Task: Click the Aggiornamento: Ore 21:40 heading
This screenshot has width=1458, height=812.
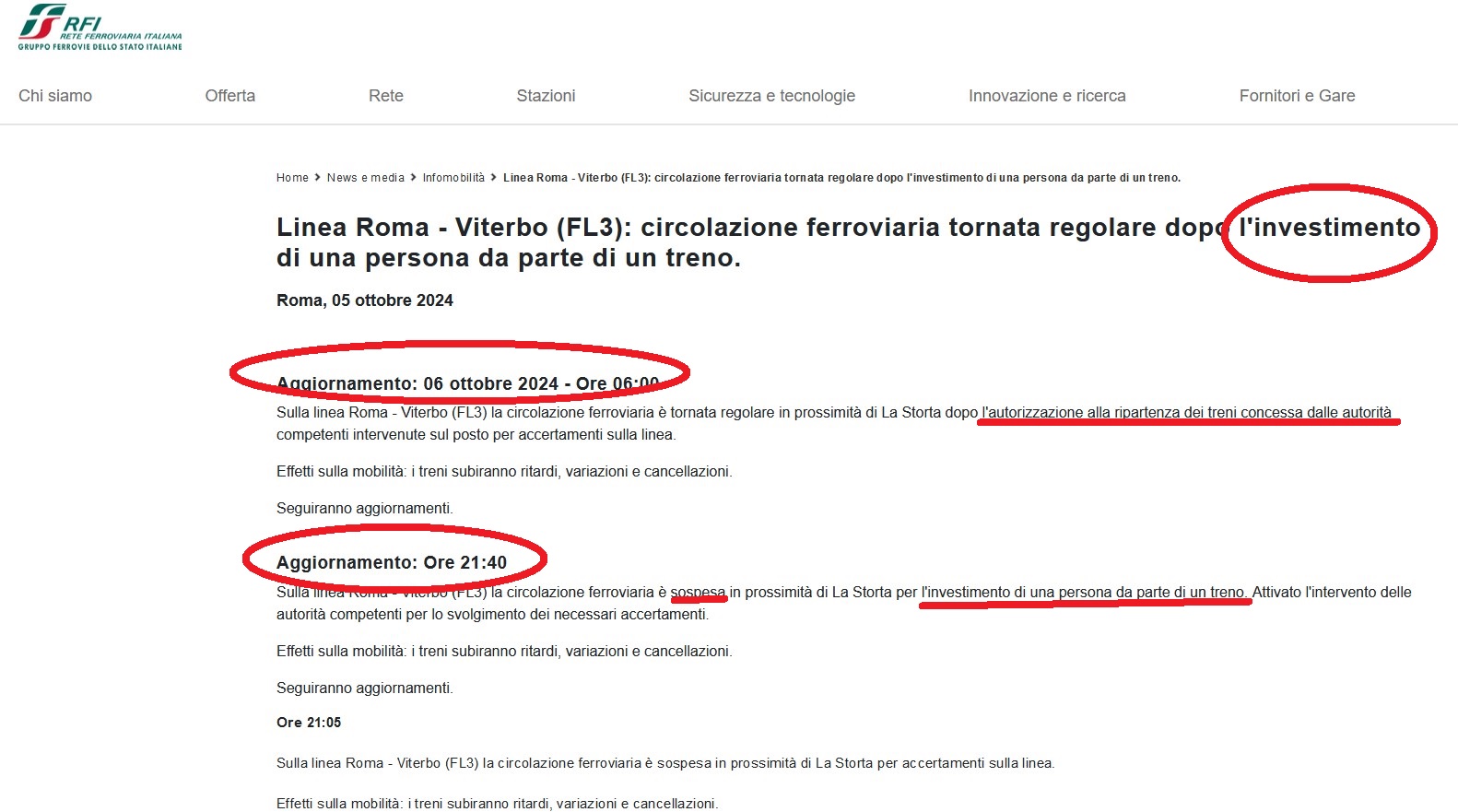Action: (391, 562)
